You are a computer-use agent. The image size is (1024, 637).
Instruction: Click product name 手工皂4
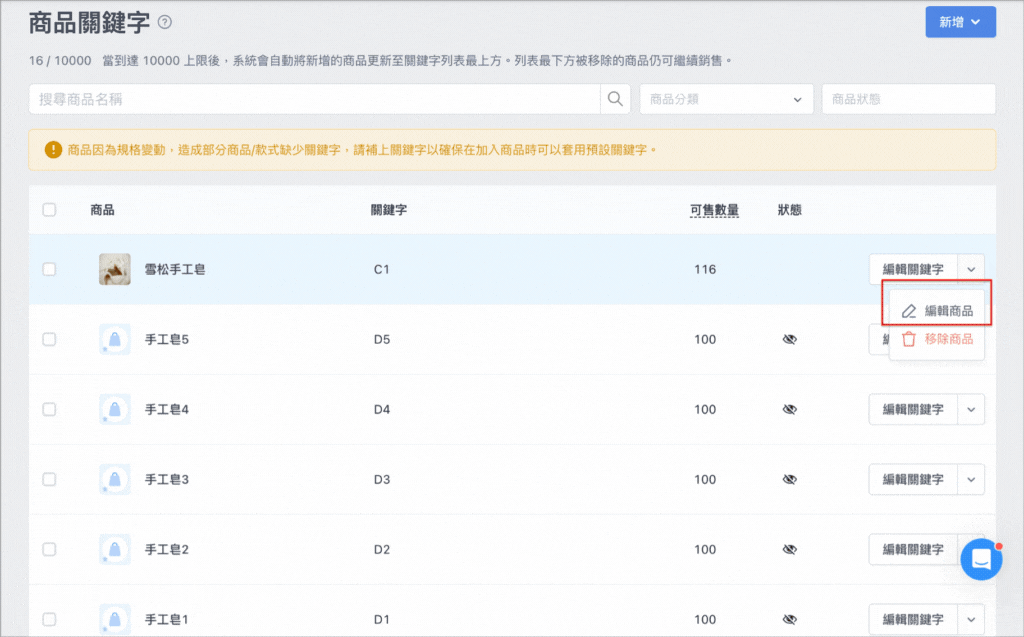[x=167, y=409]
